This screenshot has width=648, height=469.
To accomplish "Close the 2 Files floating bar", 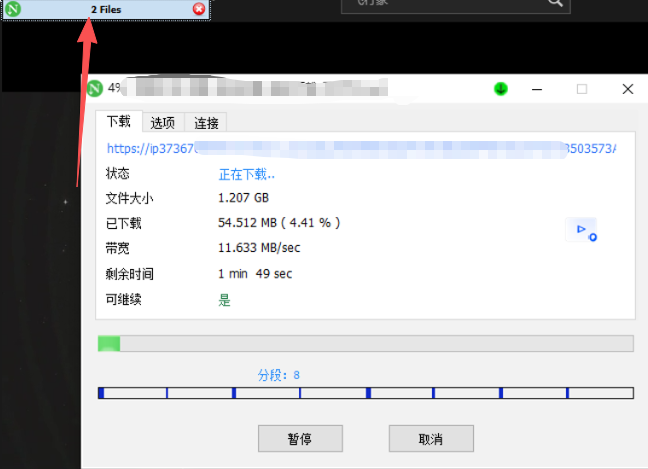I will pos(199,9).
